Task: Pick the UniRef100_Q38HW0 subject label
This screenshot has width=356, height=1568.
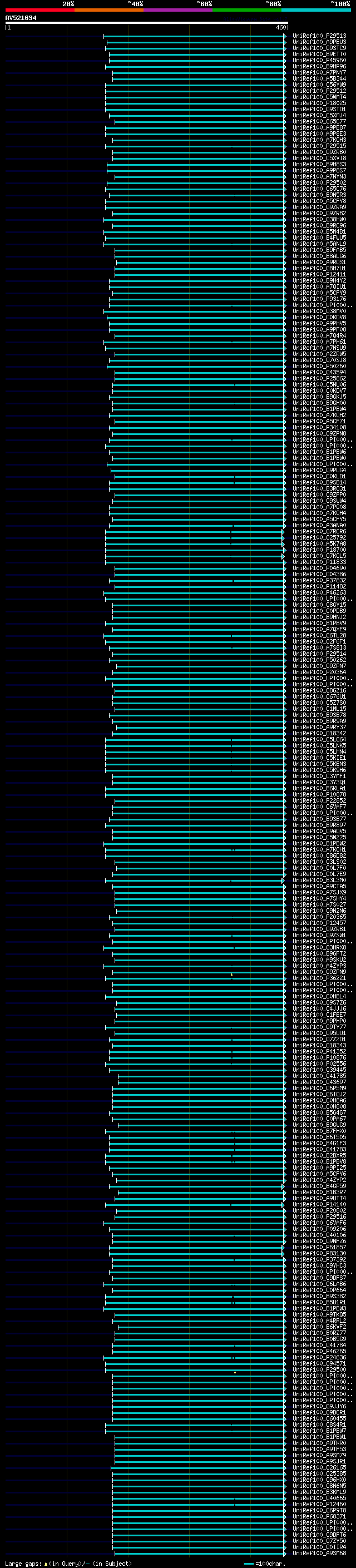Action: (319, 219)
